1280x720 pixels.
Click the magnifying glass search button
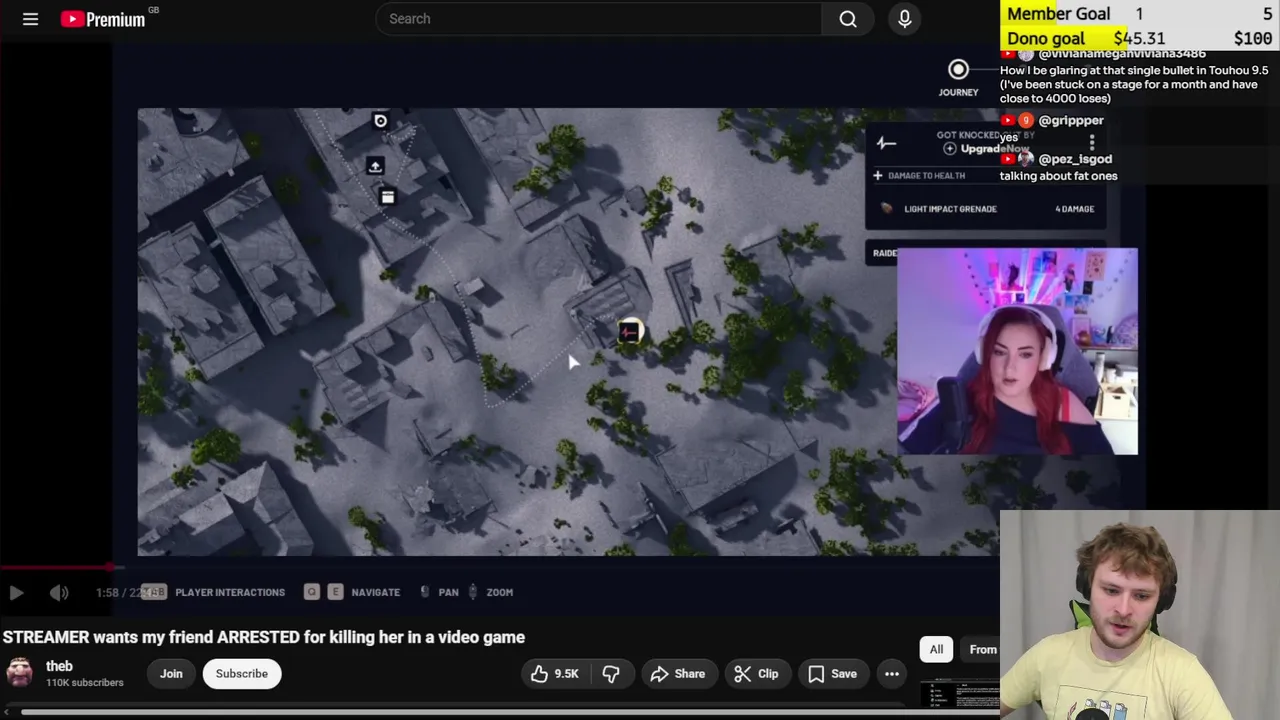pos(848,19)
